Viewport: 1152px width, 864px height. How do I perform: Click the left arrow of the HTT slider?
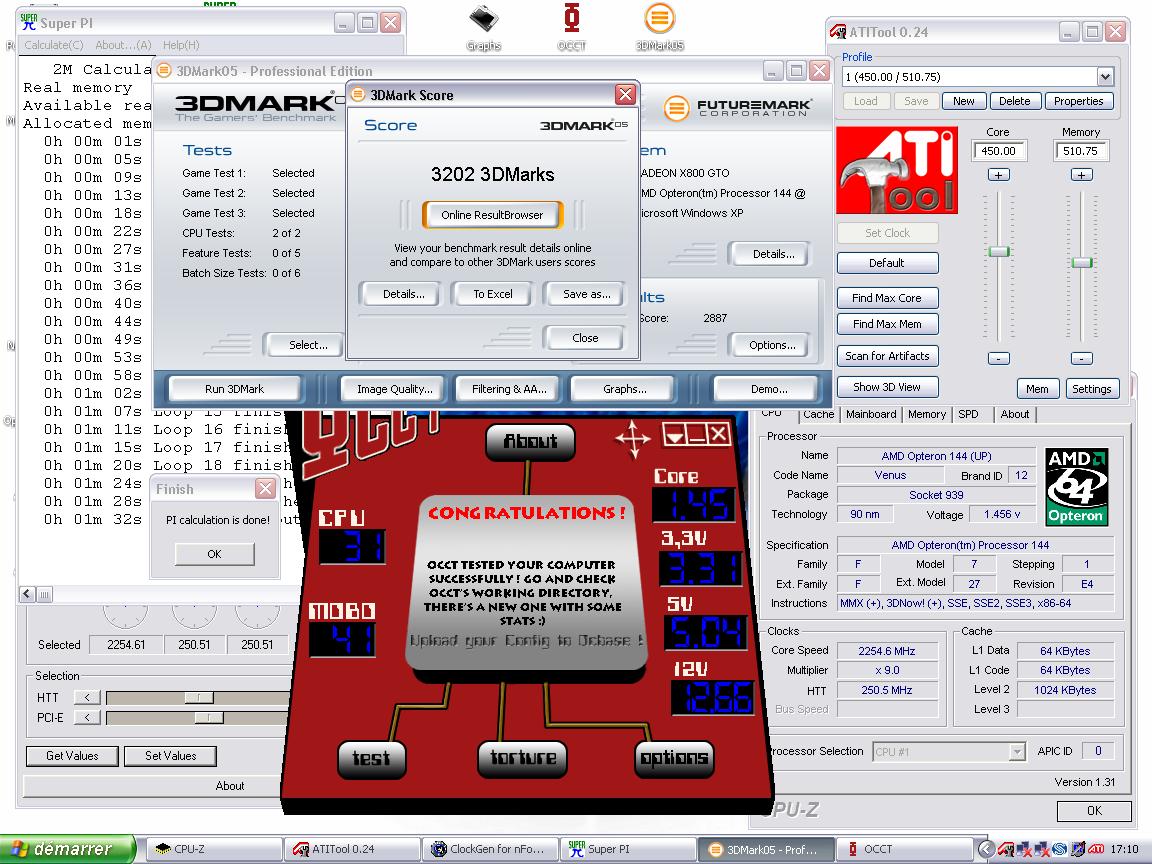pos(87,697)
